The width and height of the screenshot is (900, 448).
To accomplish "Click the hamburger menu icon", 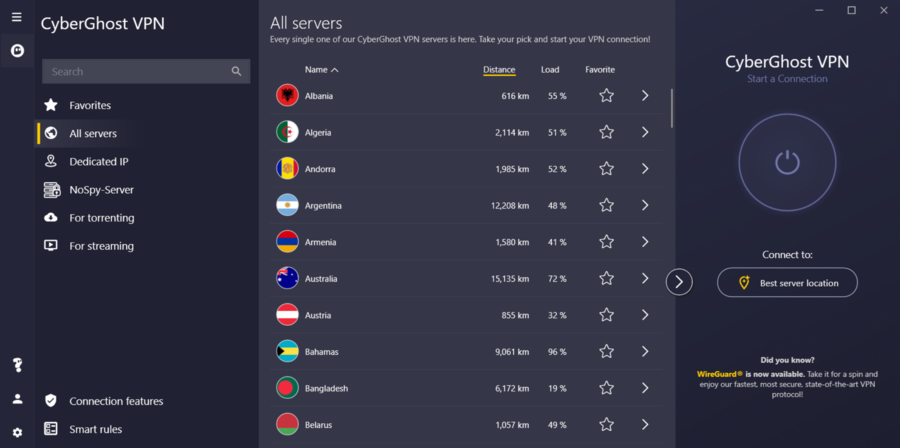I will click(x=16, y=17).
